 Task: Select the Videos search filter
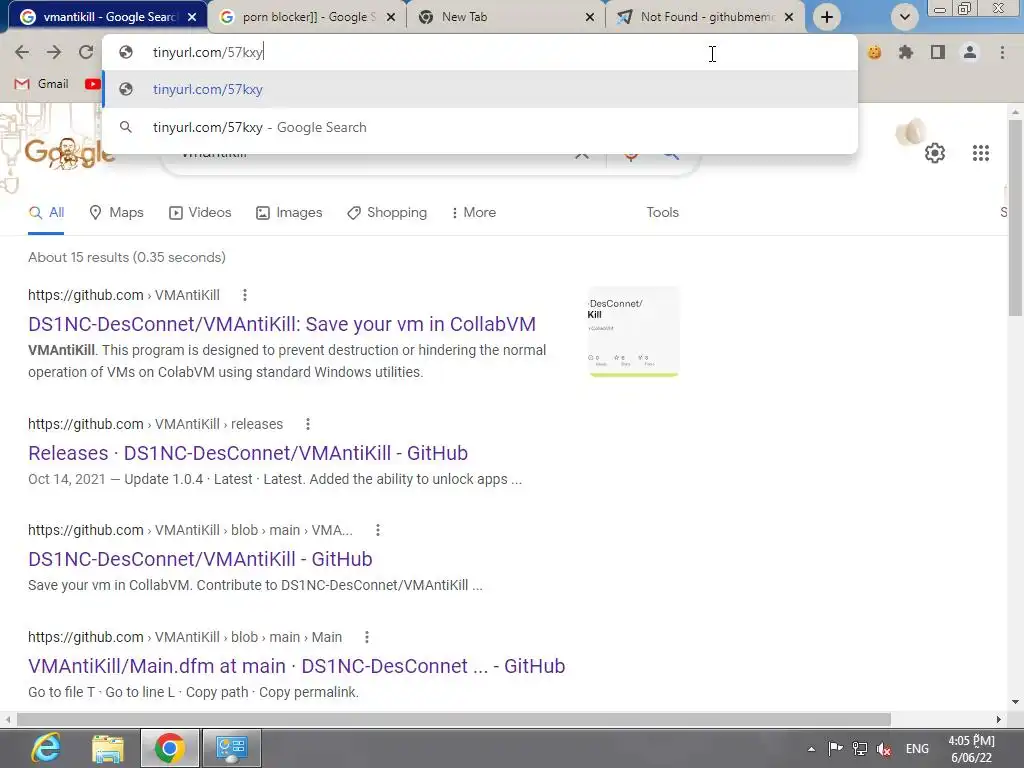pyautogui.click(x=200, y=213)
